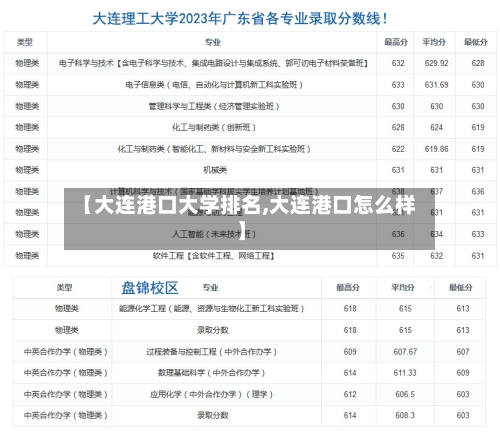
Task: Click highest score 614 in 数理基础科学 row
Action: tap(350, 373)
